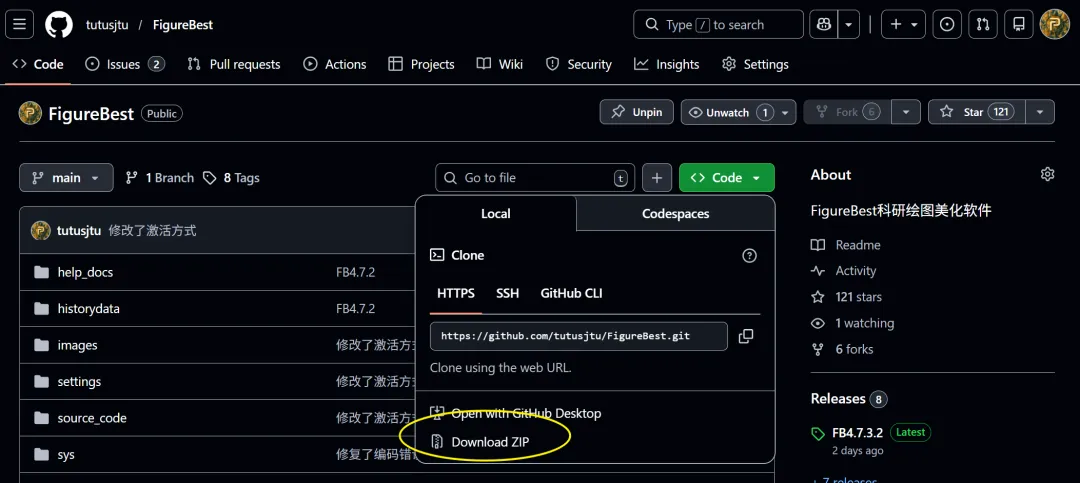Choose Open with GitHub Desktop
Image resolution: width=1080 pixels, height=483 pixels.
coord(516,413)
